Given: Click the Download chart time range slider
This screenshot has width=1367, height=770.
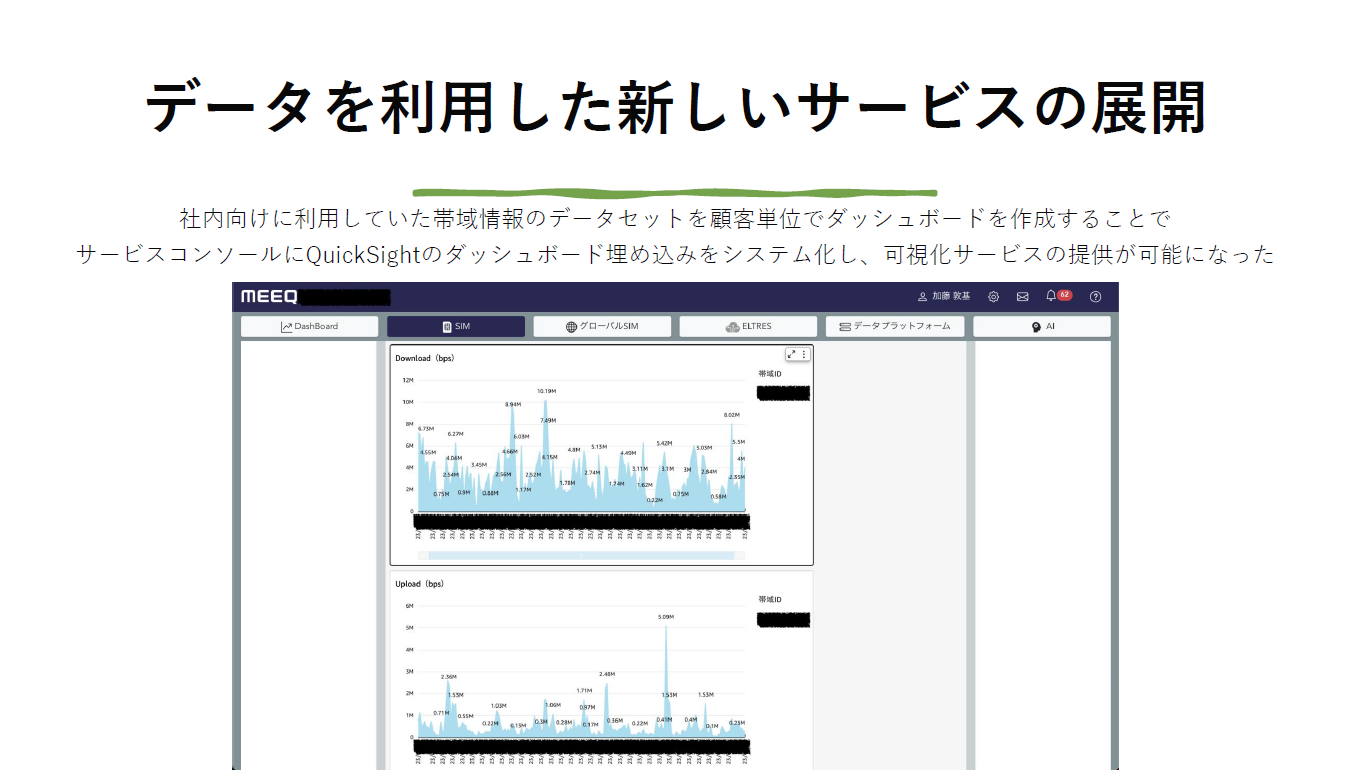Looking at the screenshot, I should click(581, 555).
